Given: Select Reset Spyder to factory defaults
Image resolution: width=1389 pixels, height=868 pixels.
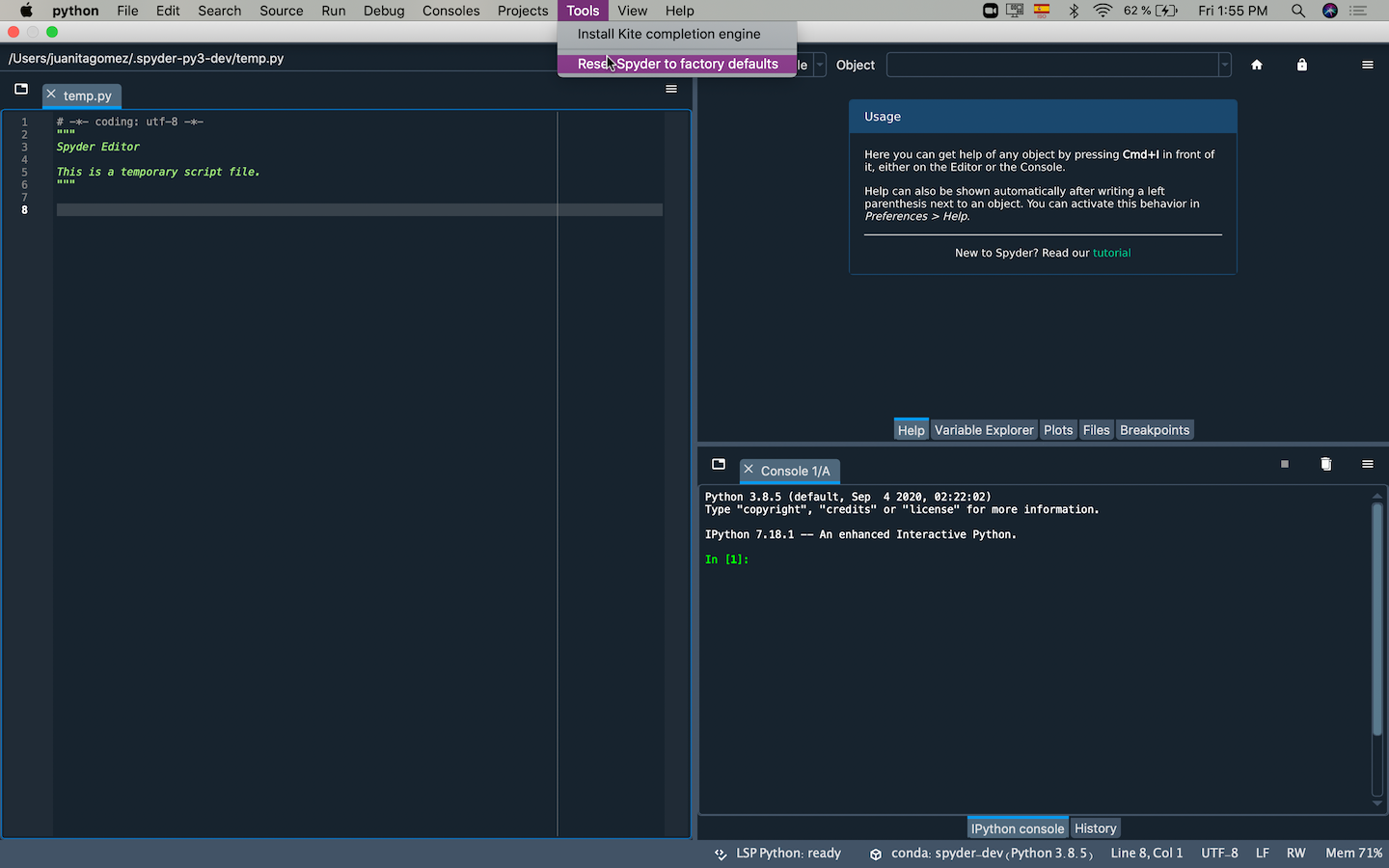Looking at the screenshot, I should (677, 64).
